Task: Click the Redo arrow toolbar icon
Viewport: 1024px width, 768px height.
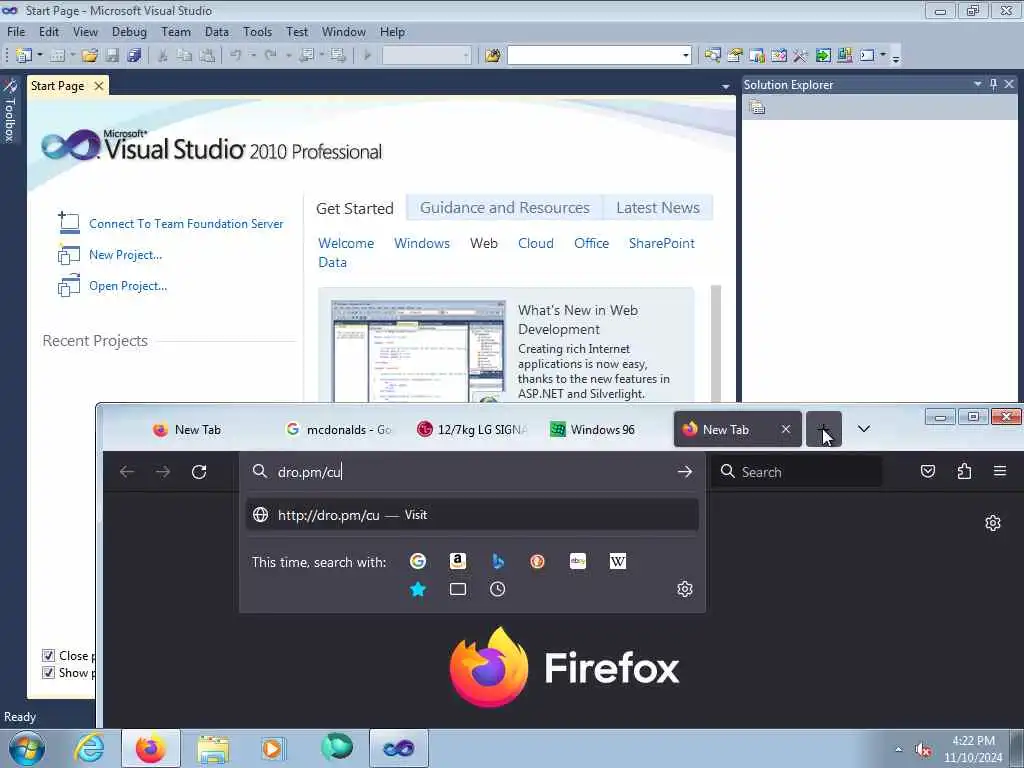Action: tap(271, 56)
